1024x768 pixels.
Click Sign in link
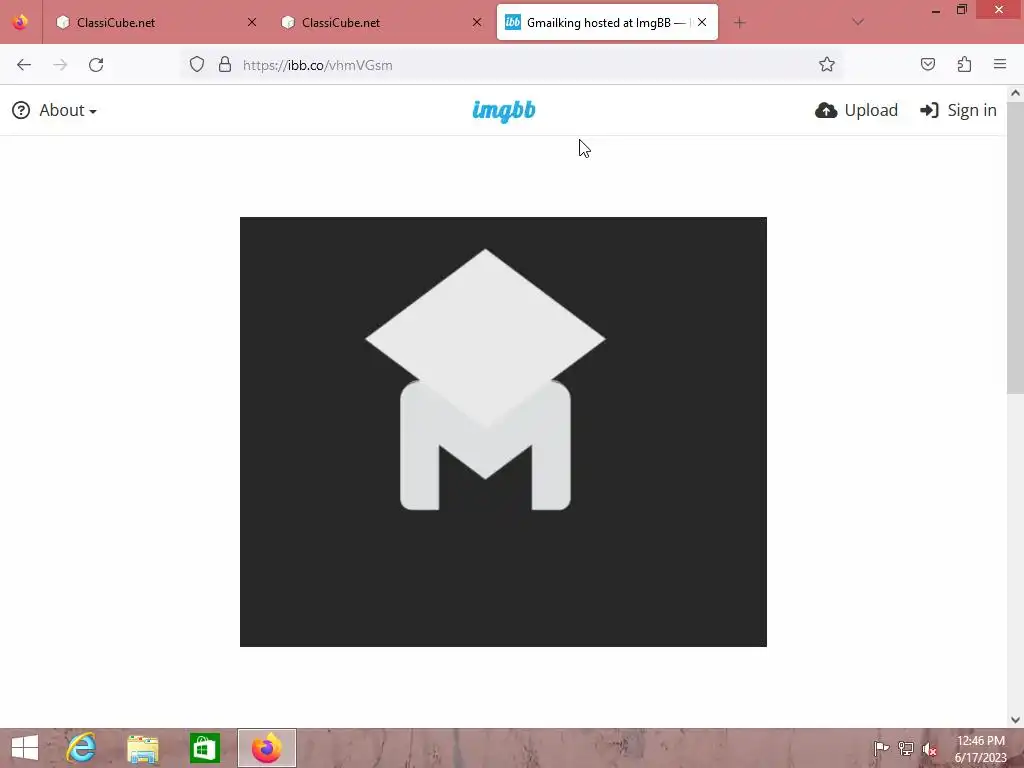(958, 110)
